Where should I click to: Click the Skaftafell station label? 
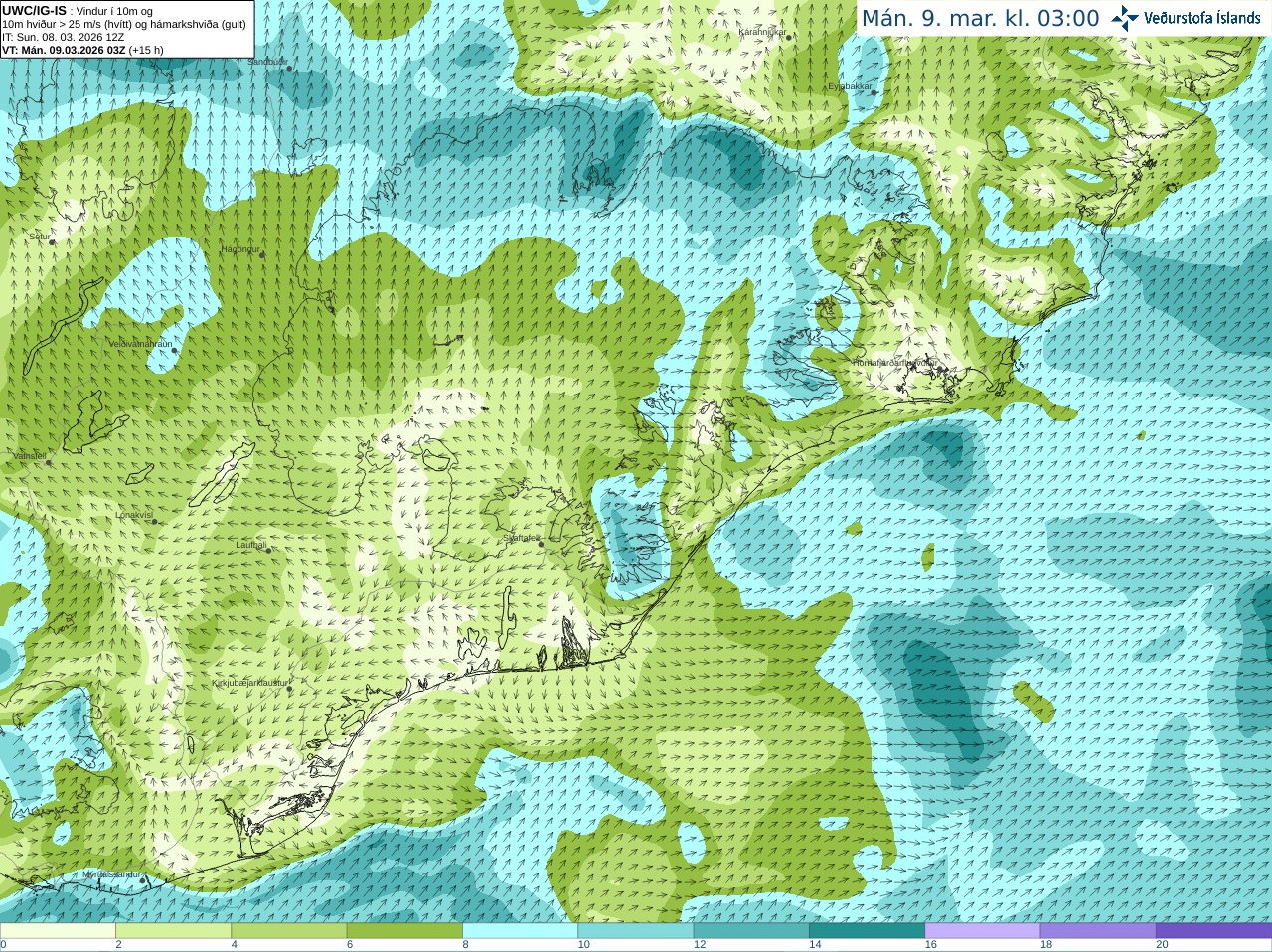pyautogui.click(x=522, y=538)
